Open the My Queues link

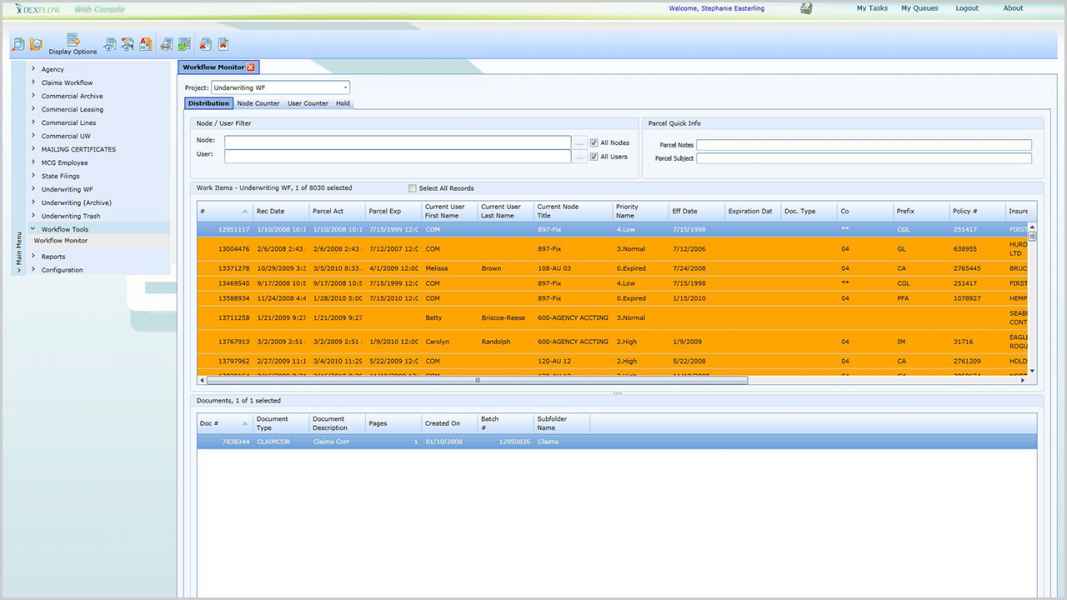919,8
